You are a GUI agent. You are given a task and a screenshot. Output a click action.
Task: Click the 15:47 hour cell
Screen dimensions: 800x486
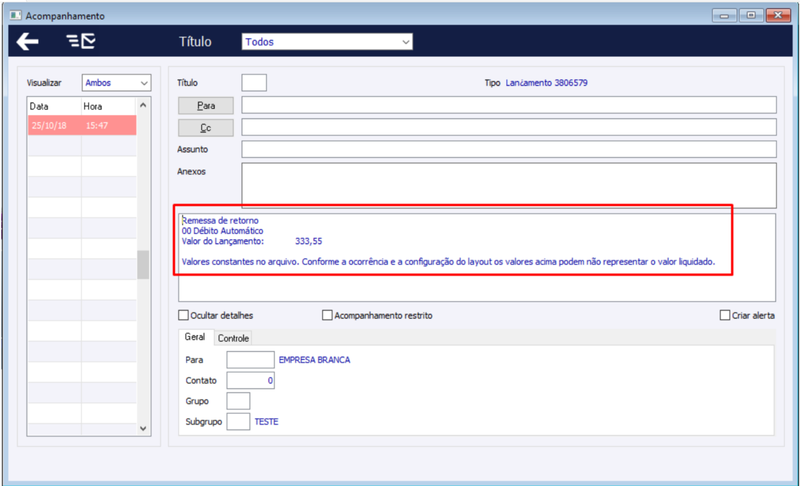97,125
